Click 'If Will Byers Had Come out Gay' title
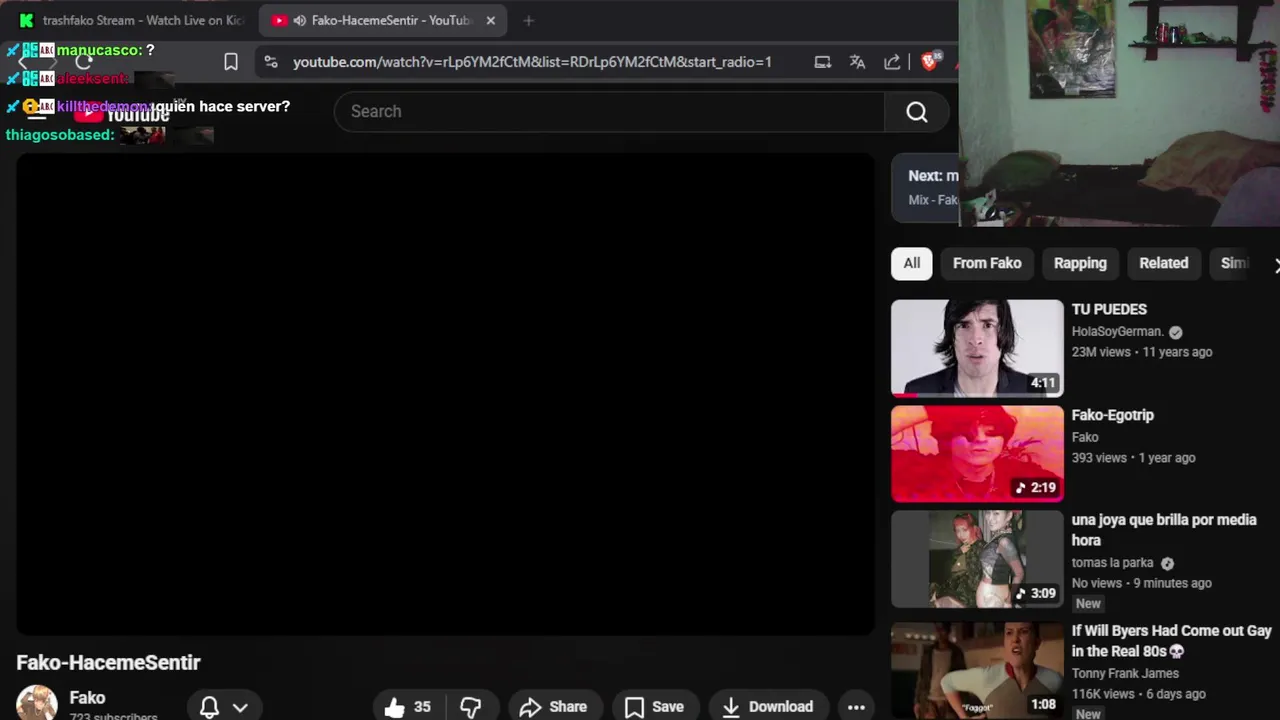Image resolution: width=1280 pixels, height=720 pixels. 1172,641
